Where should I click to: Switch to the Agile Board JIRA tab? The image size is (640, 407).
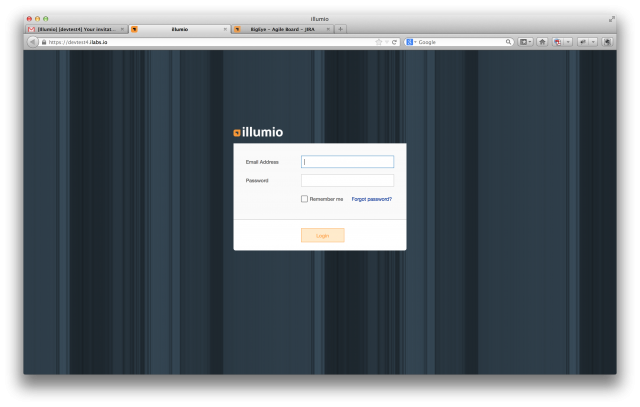pos(282,29)
